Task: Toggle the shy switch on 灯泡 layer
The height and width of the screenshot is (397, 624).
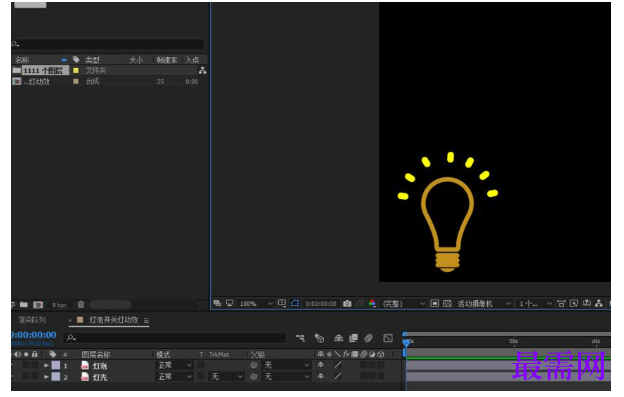Action: tap(321, 365)
